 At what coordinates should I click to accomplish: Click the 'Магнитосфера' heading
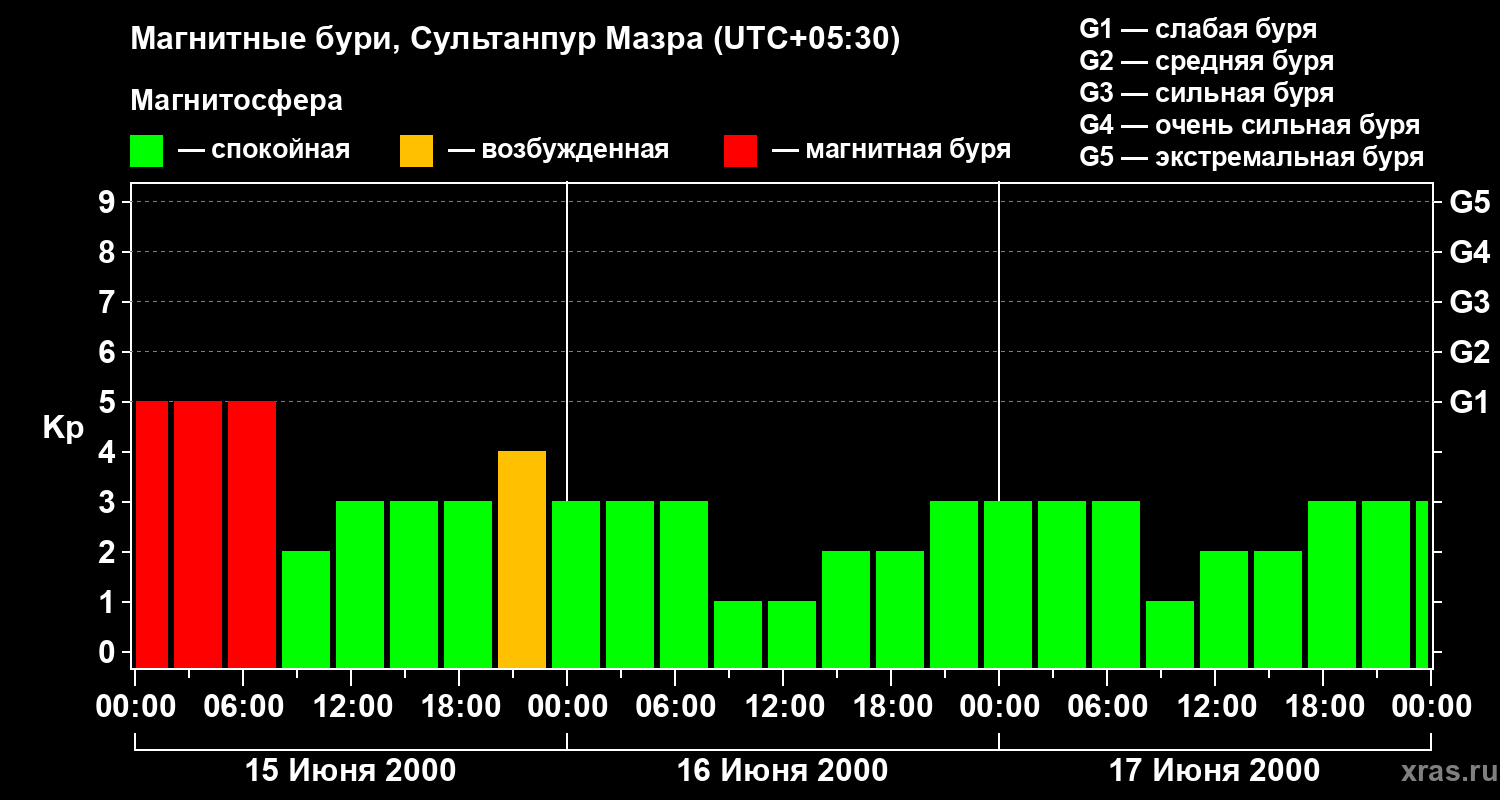click(237, 101)
